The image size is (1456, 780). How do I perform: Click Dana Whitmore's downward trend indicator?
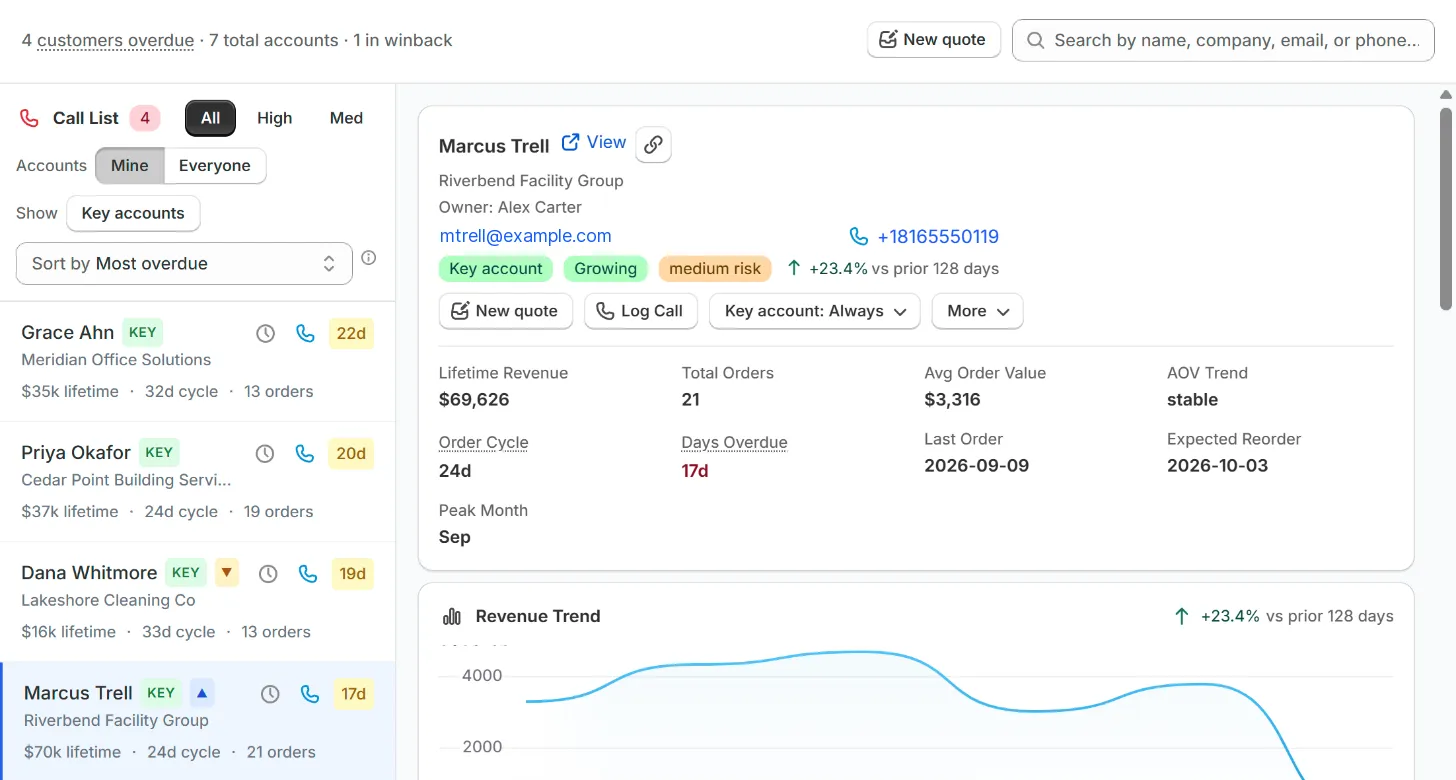(227, 572)
